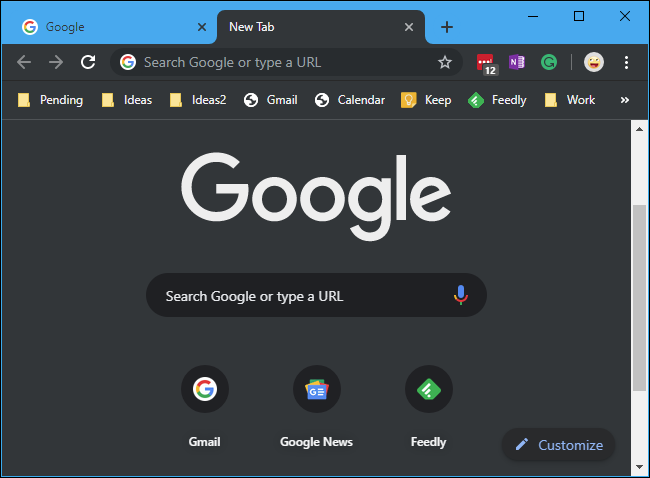Start voice search with the microphone

(x=461, y=295)
